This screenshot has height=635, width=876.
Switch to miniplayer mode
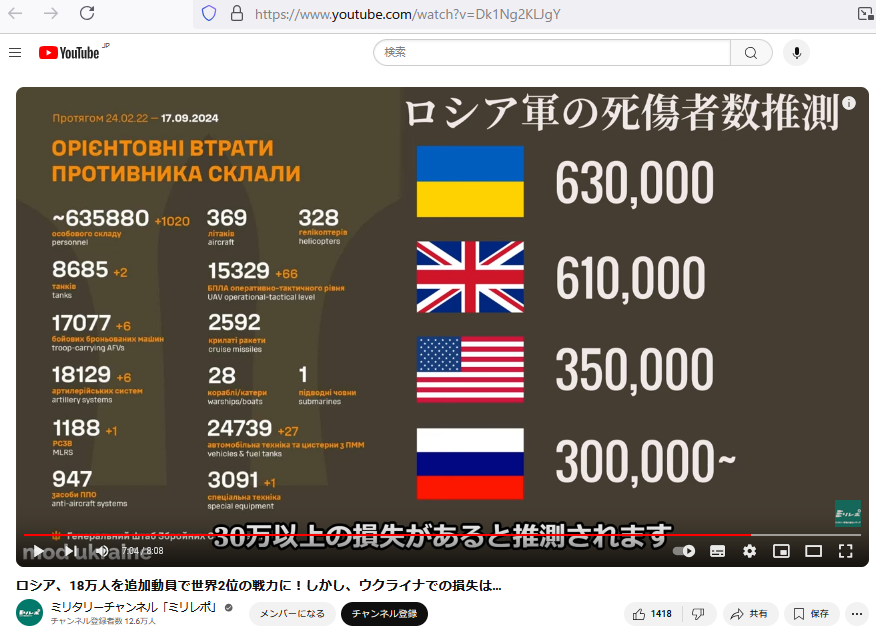coord(781,551)
